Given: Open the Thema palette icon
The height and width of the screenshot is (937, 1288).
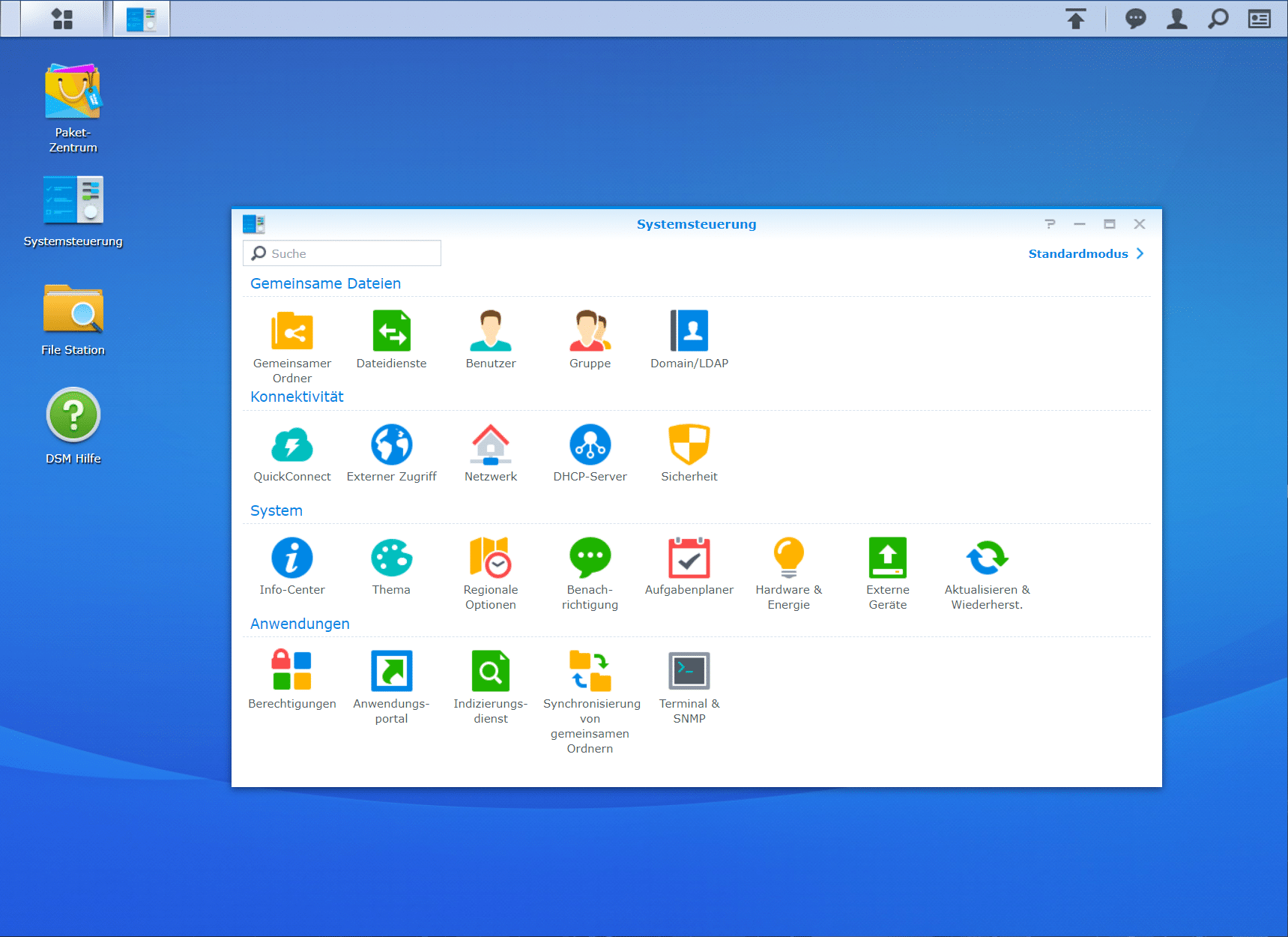Looking at the screenshot, I should [391, 558].
